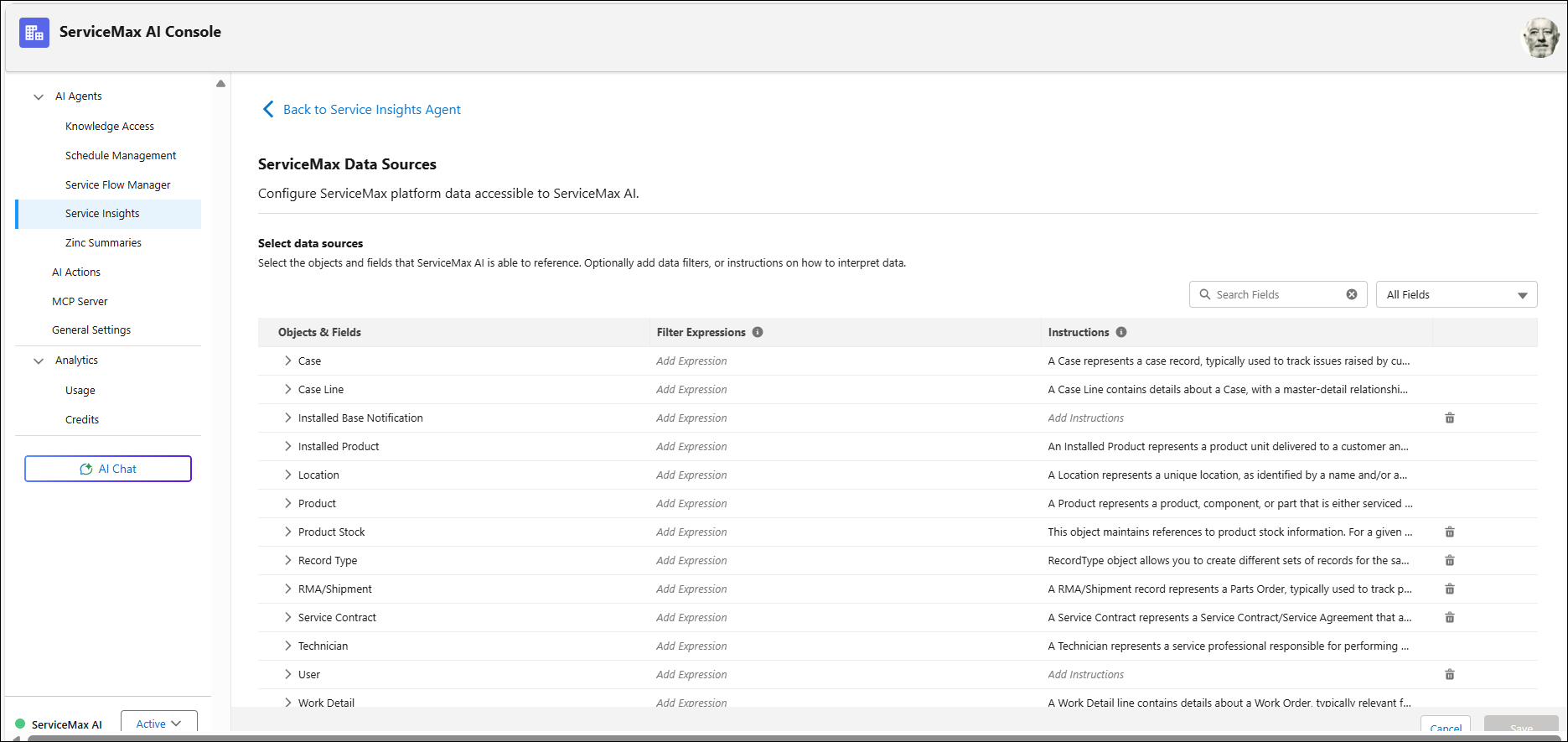View Credits analytics
This screenshot has height=742, width=1568.
click(82, 419)
